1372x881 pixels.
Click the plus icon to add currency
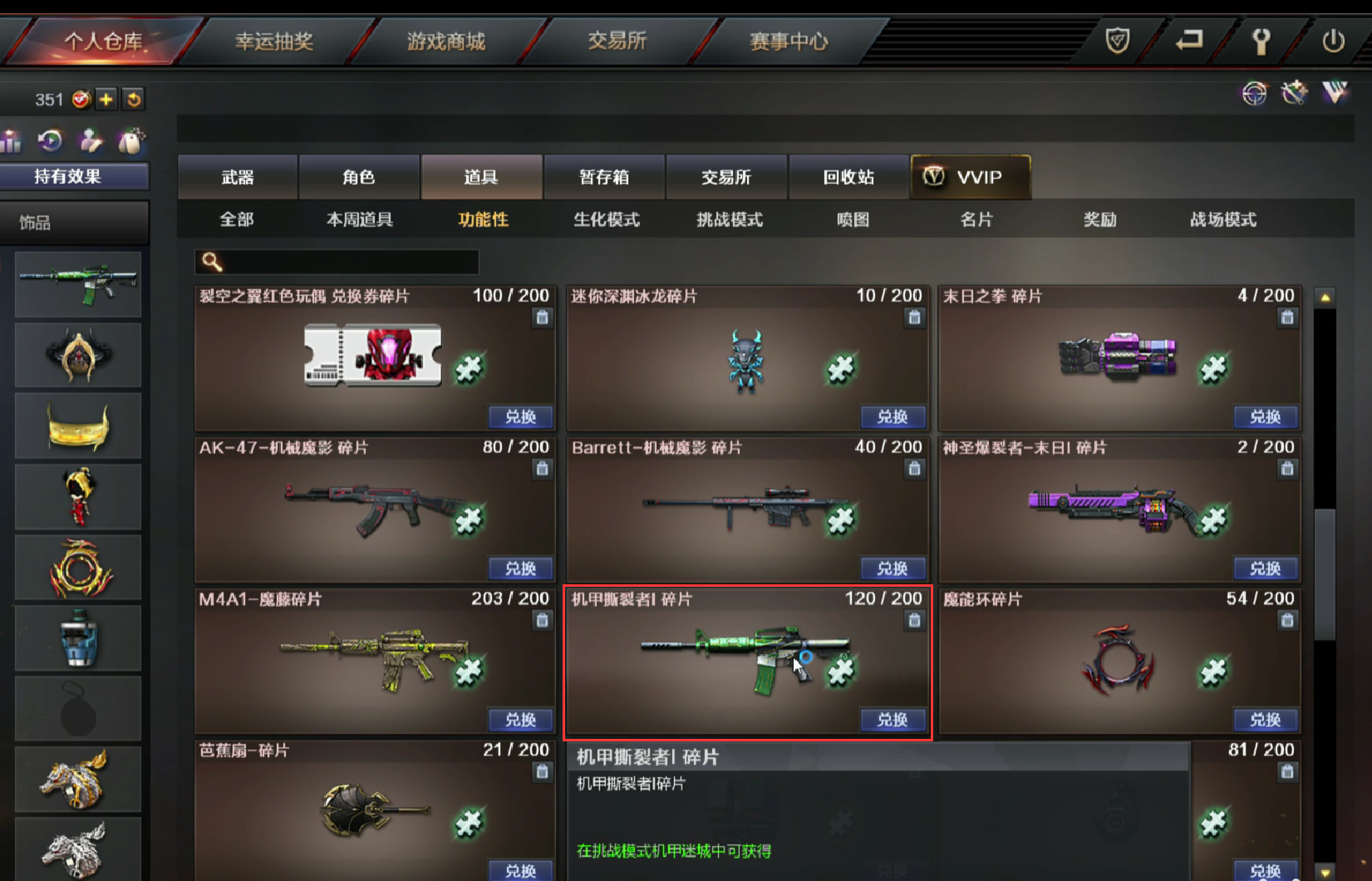pyautogui.click(x=106, y=100)
